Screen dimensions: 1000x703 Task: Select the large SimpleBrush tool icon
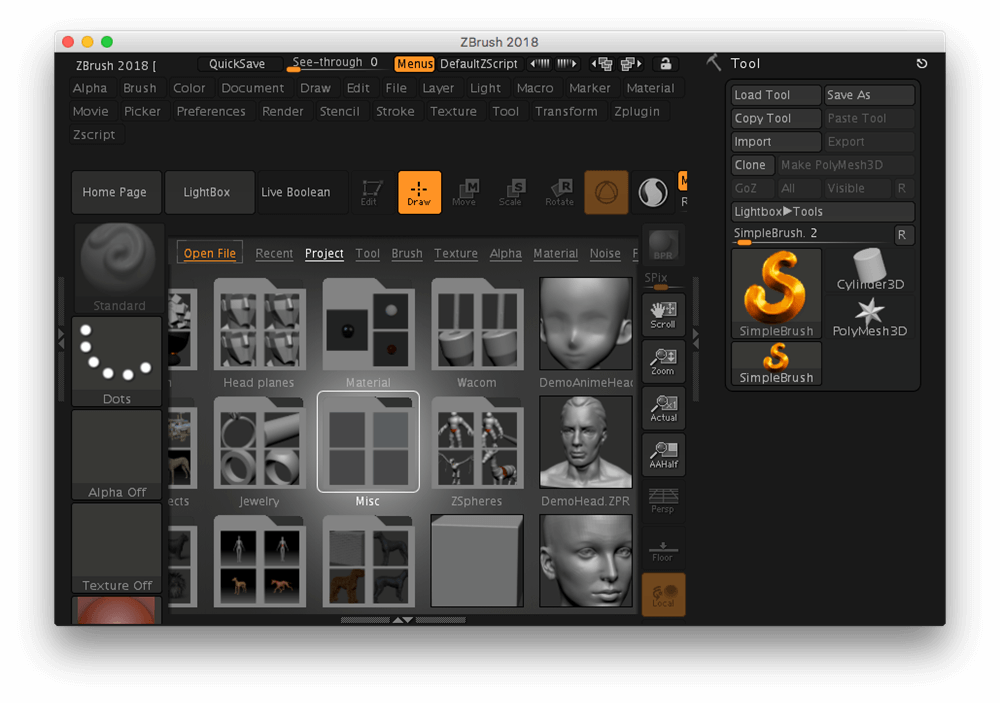point(776,293)
